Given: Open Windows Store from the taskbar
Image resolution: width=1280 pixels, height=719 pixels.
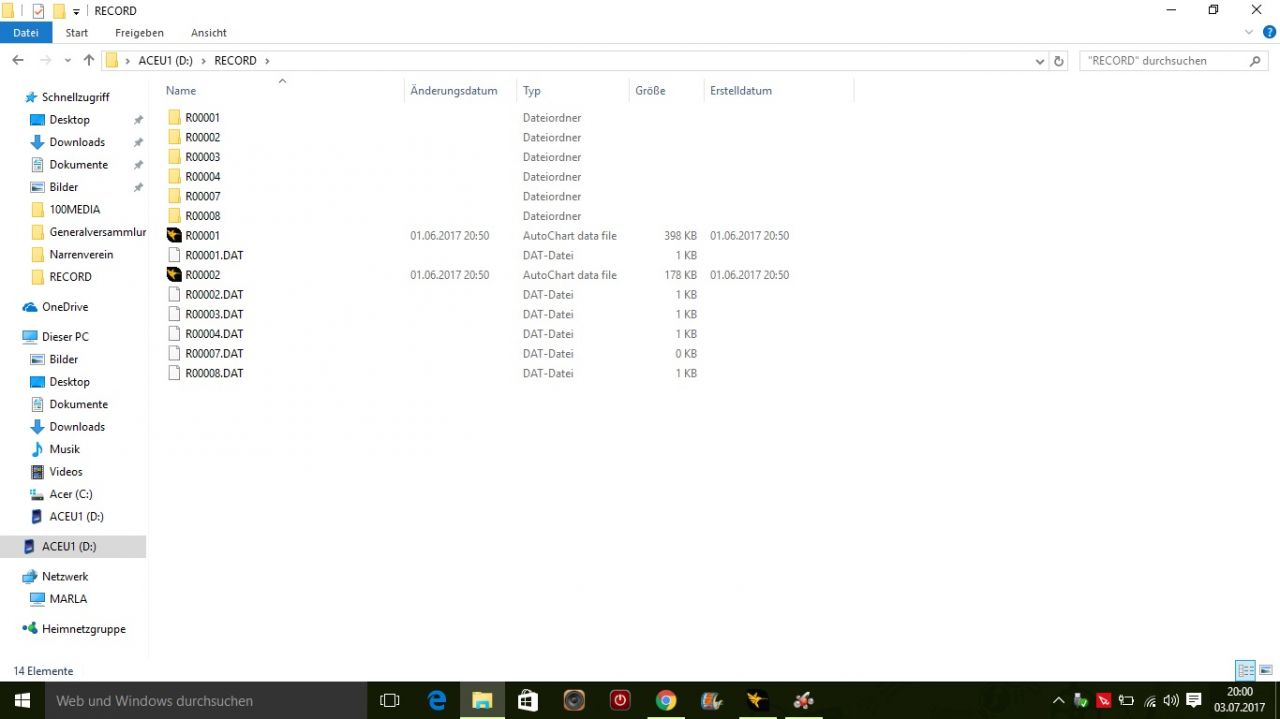Looking at the screenshot, I should coord(528,700).
